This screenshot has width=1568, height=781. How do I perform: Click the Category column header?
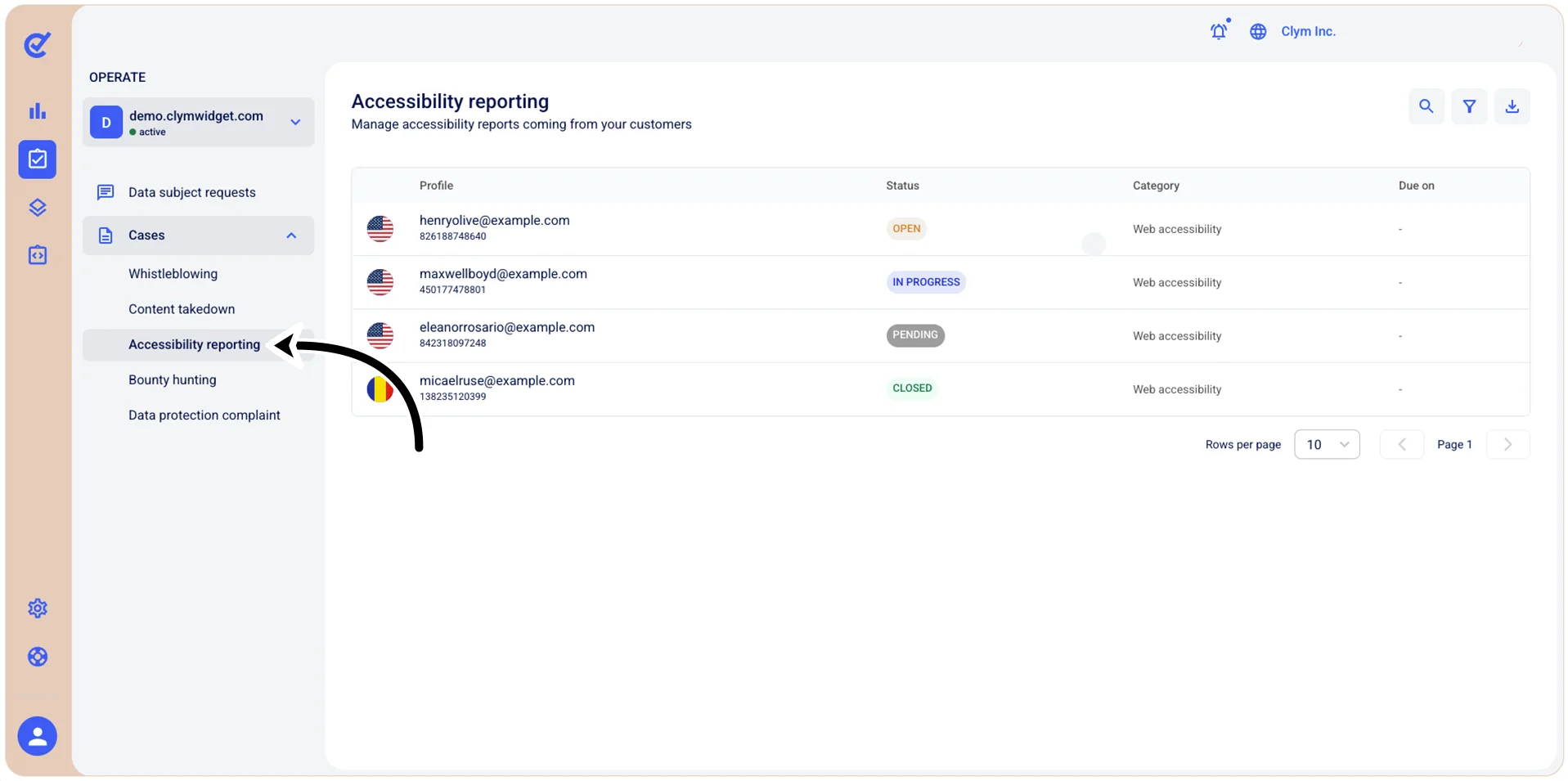1156,186
